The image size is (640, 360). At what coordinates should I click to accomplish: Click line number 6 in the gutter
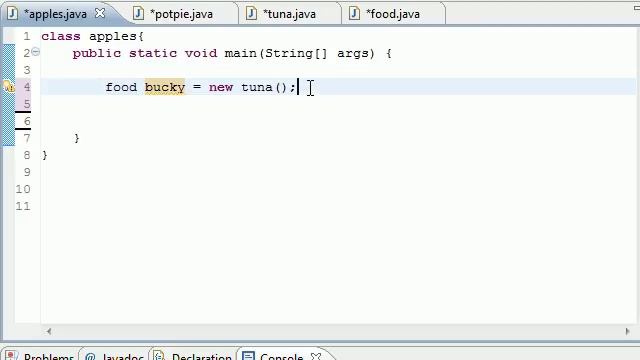27,121
